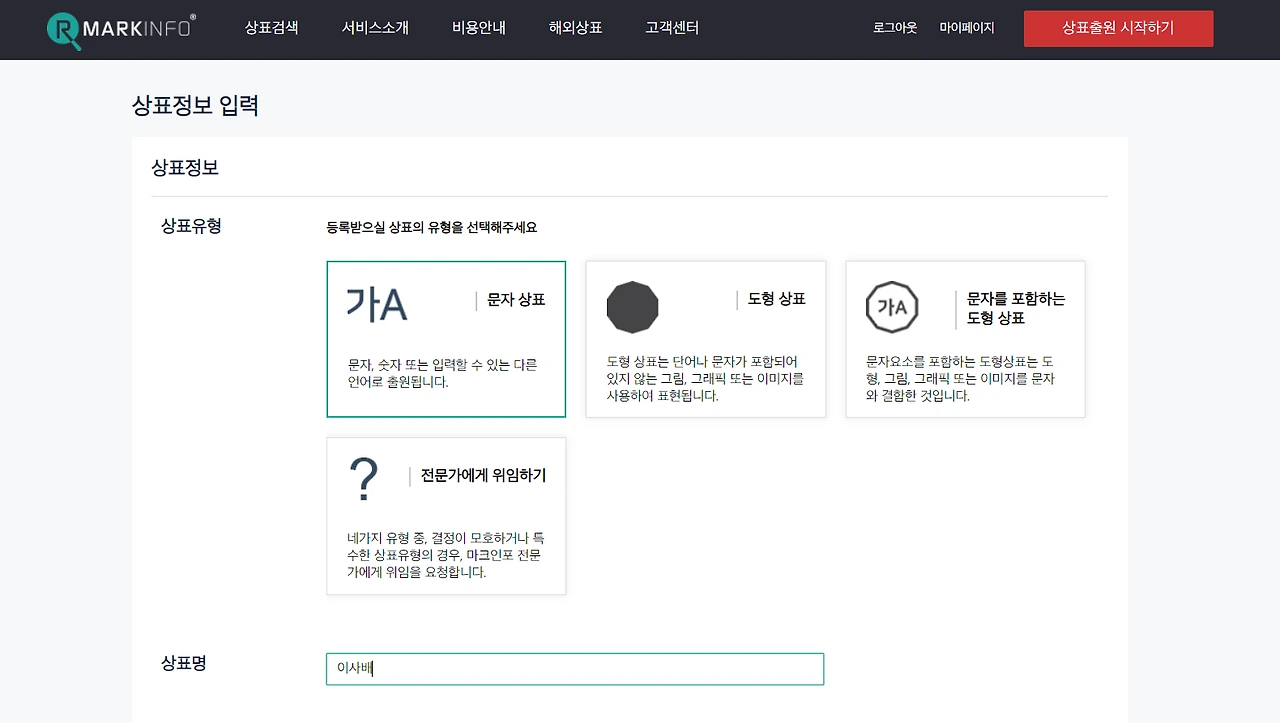Click the 문자 상표 label text
The image size is (1280, 723).
point(515,299)
